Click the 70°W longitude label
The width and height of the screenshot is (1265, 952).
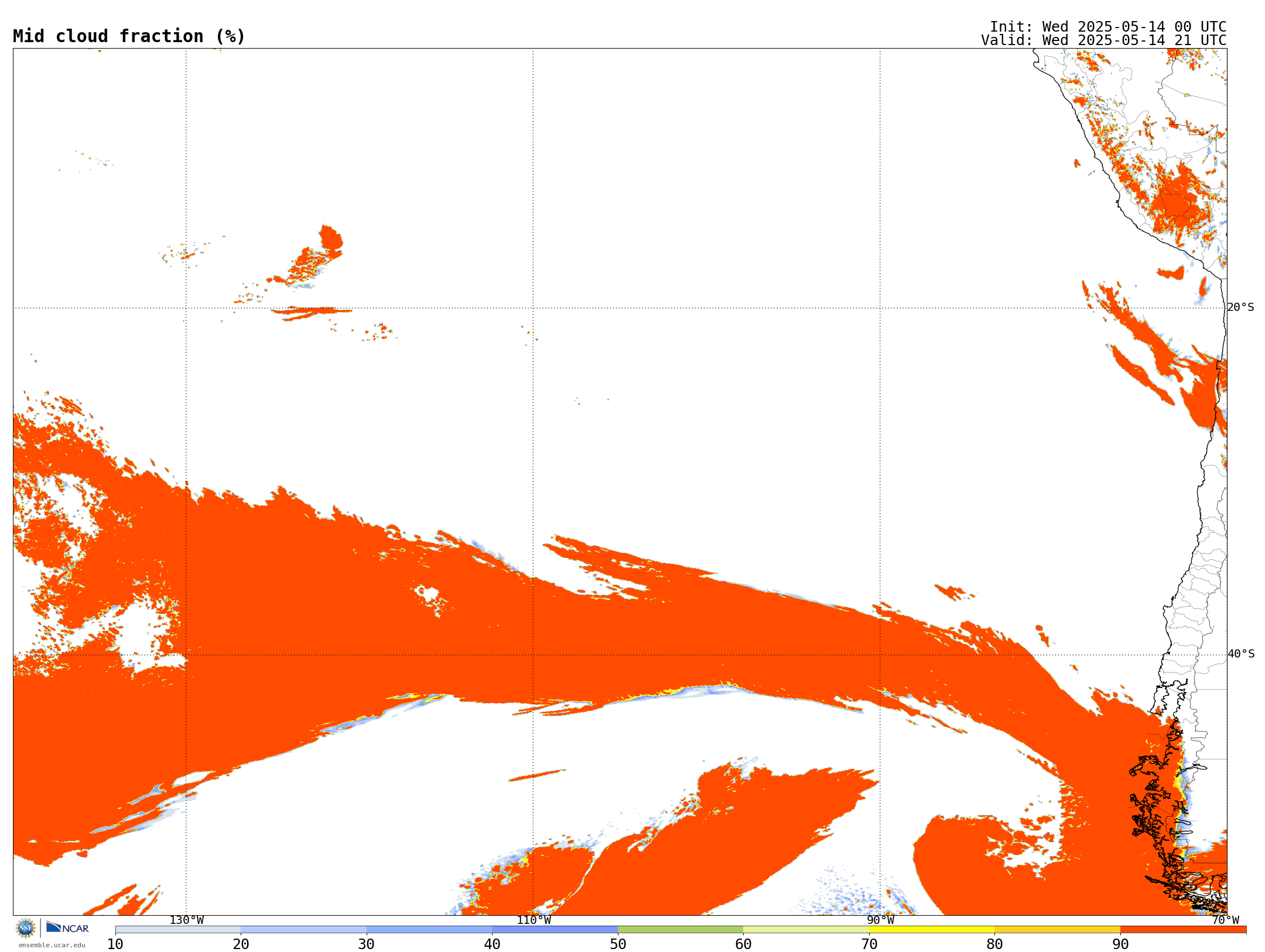click(1225, 920)
